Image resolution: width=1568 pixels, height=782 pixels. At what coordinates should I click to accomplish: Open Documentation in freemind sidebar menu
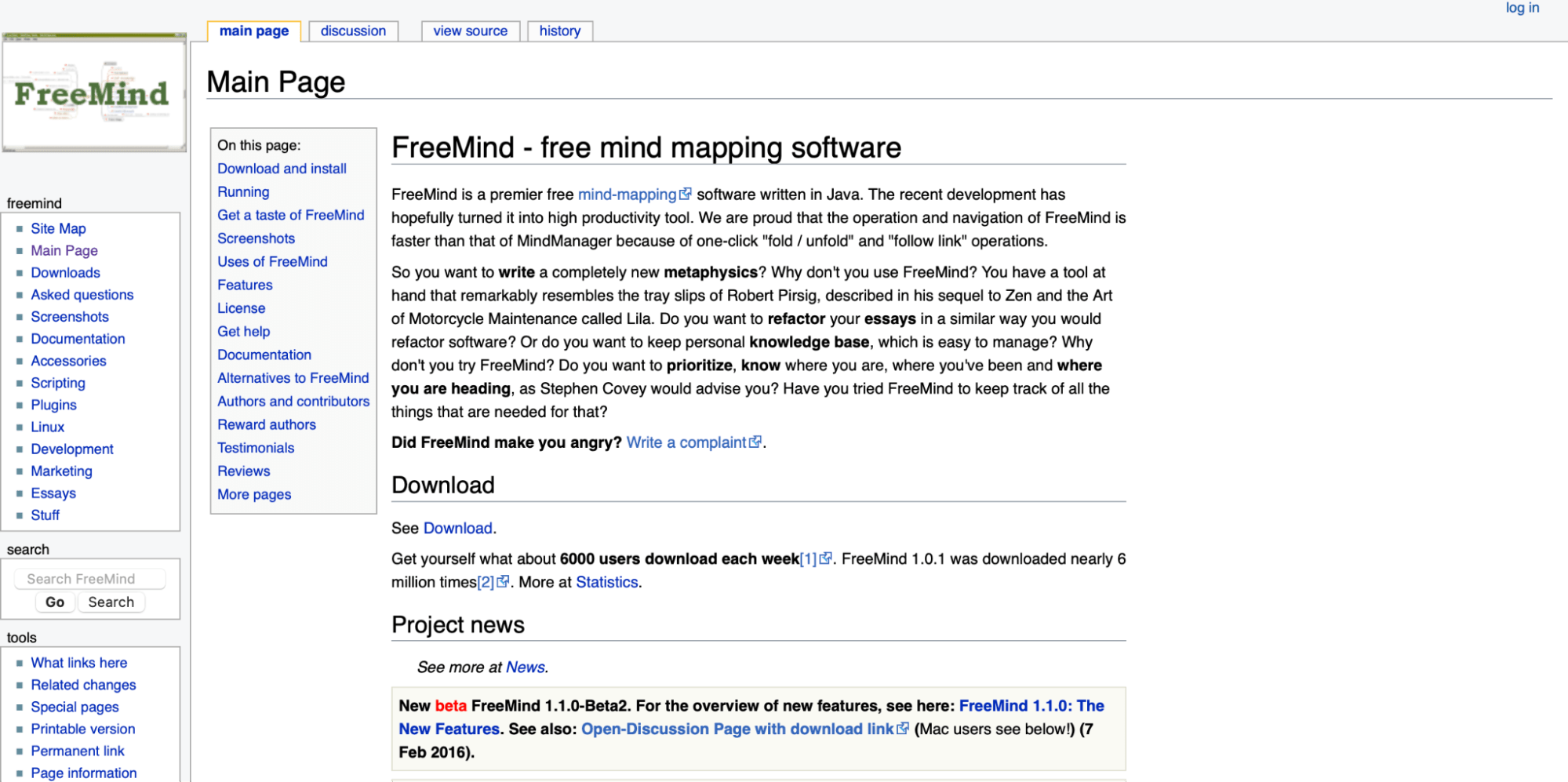click(78, 339)
